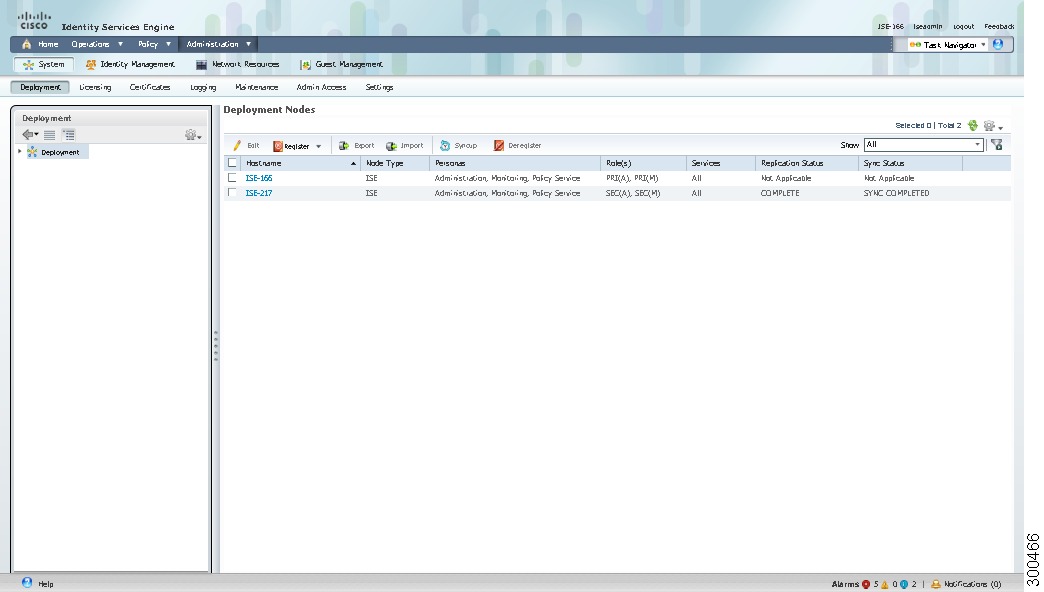Click the Logout link
The width and height of the screenshot is (1044, 592).
[x=963, y=27]
